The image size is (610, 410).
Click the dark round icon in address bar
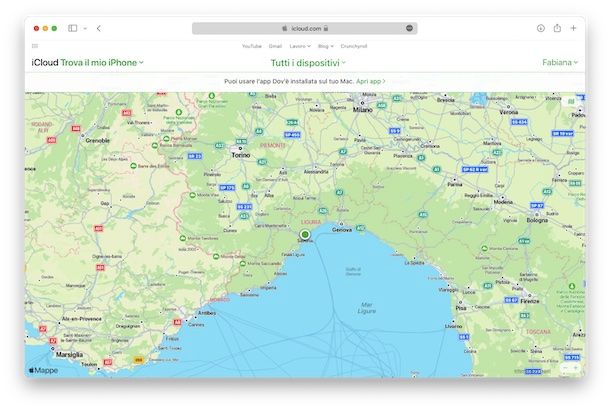point(409,28)
